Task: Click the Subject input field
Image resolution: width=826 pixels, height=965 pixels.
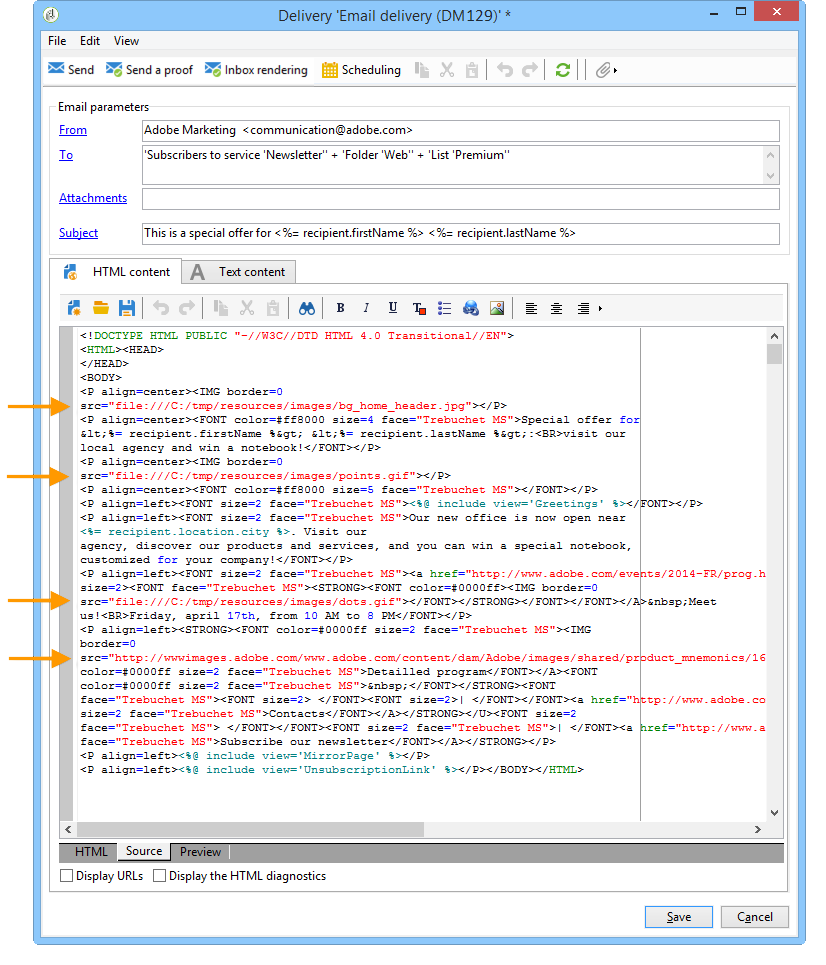Action: [x=460, y=233]
